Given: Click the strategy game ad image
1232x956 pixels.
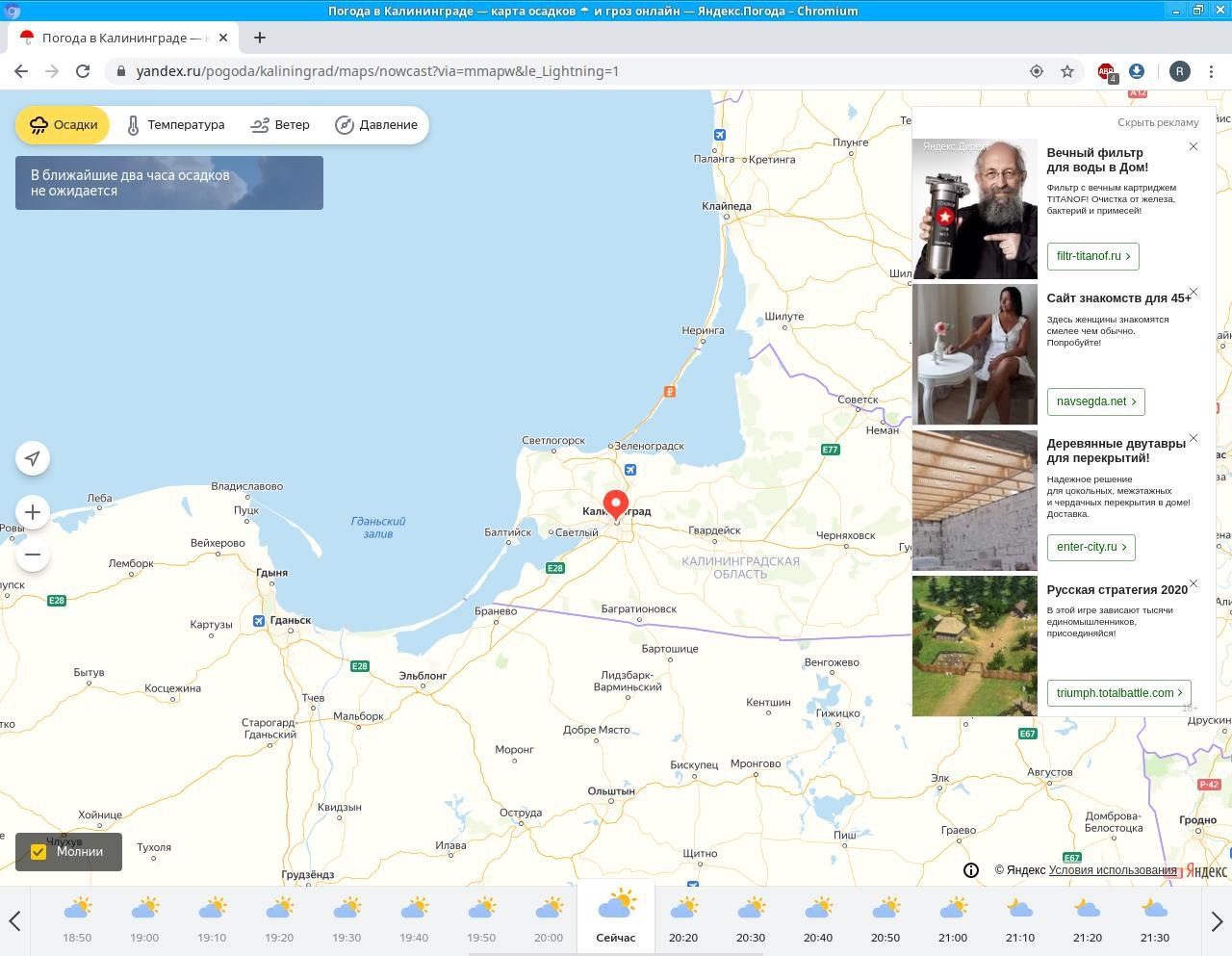Looking at the screenshot, I should point(975,646).
